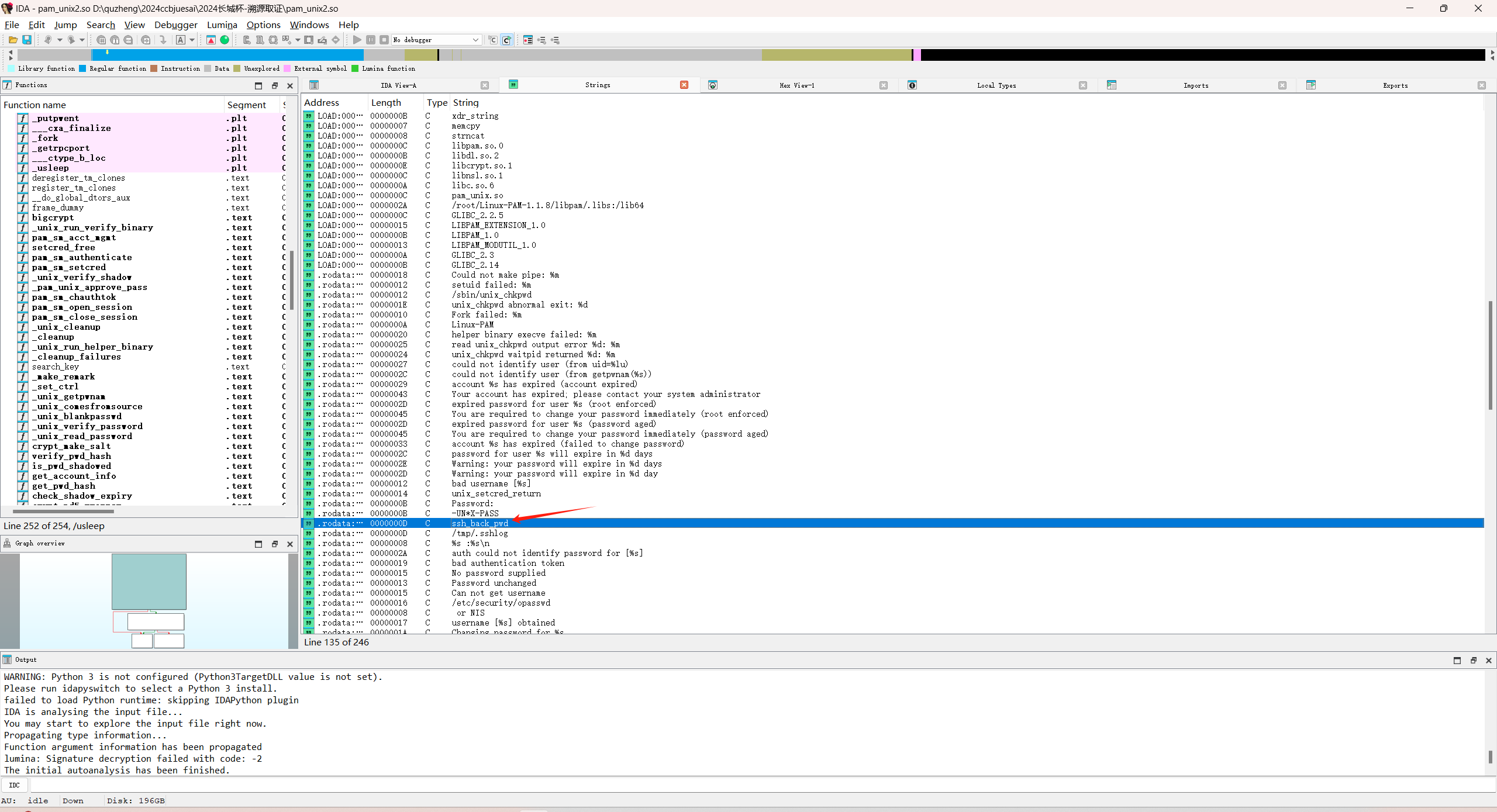The width and height of the screenshot is (1497, 812).
Task: Start the debugger with the play icon
Action: [x=357, y=40]
